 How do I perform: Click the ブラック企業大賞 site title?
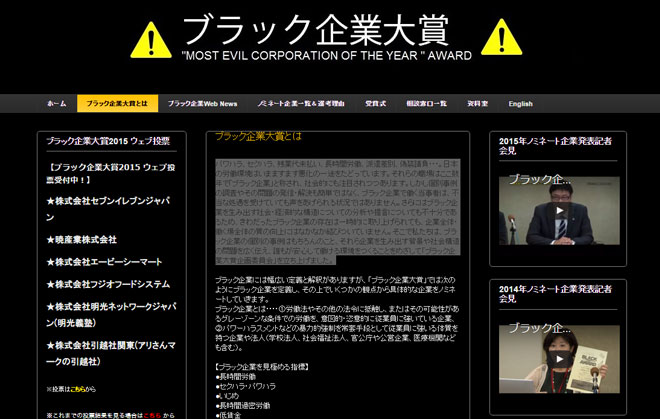[326, 30]
